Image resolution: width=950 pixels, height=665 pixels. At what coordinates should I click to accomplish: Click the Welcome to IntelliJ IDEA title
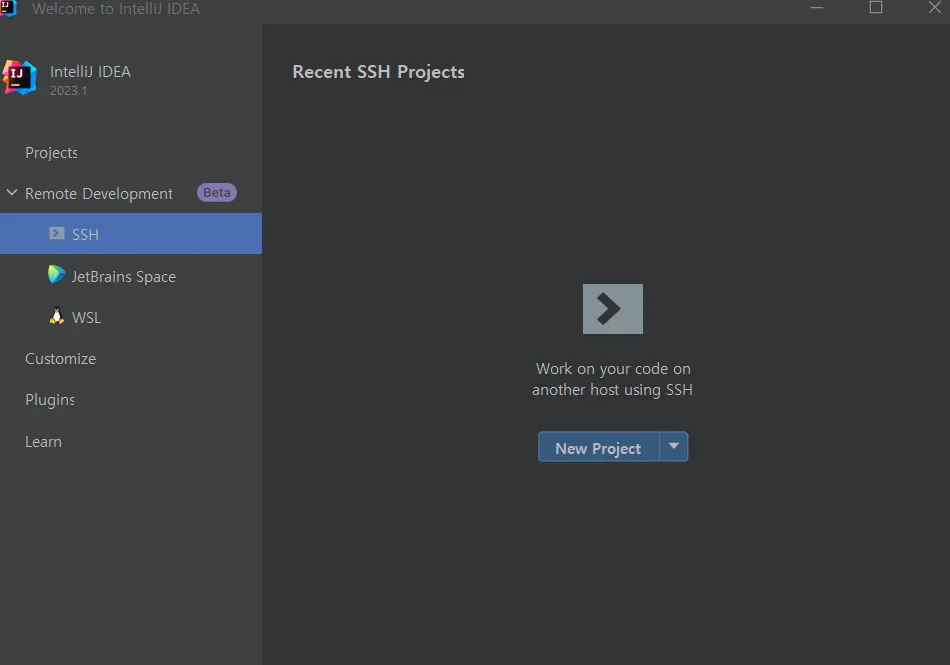[x=116, y=8]
